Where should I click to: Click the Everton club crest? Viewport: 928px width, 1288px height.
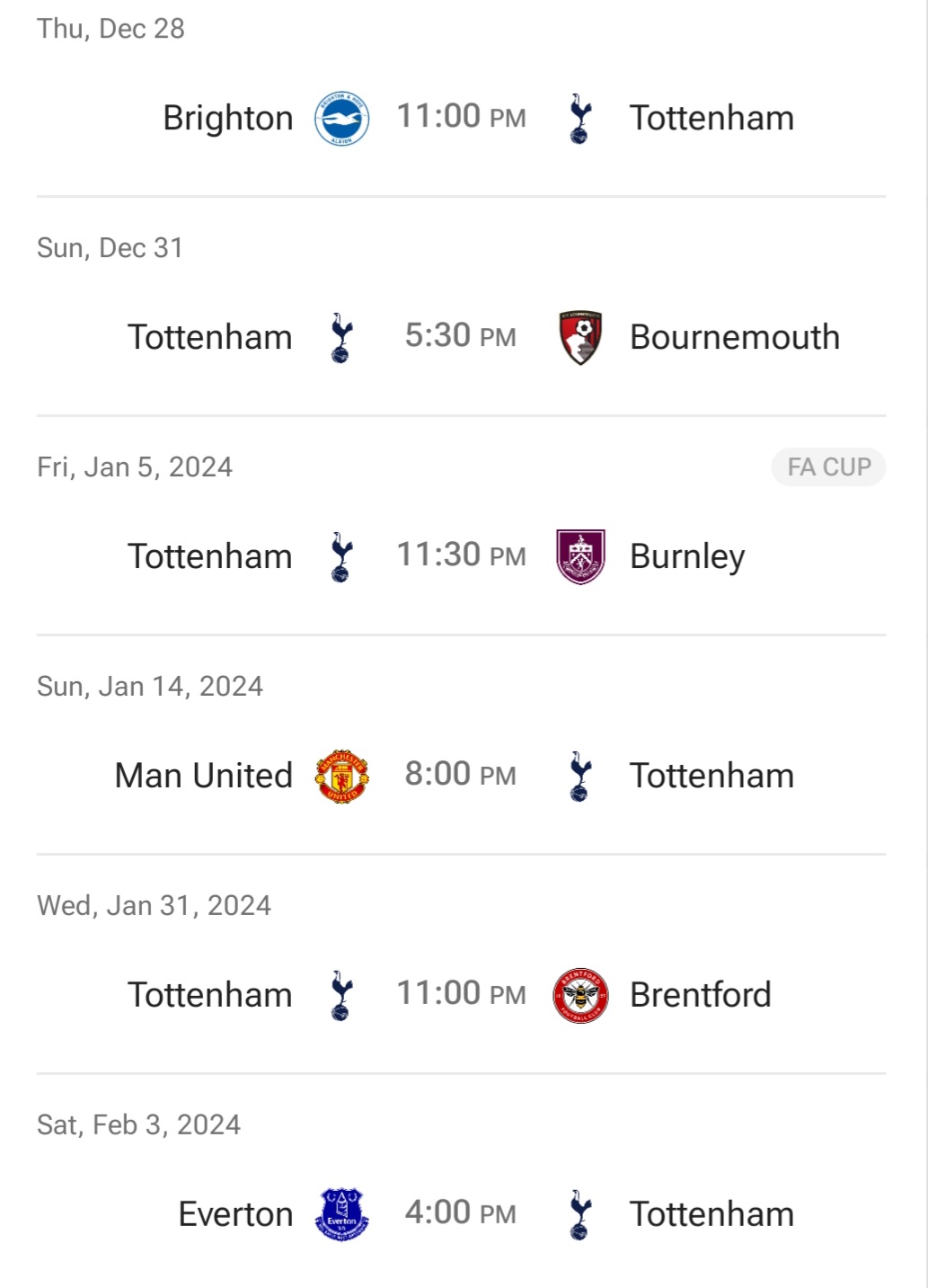(341, 1215)
